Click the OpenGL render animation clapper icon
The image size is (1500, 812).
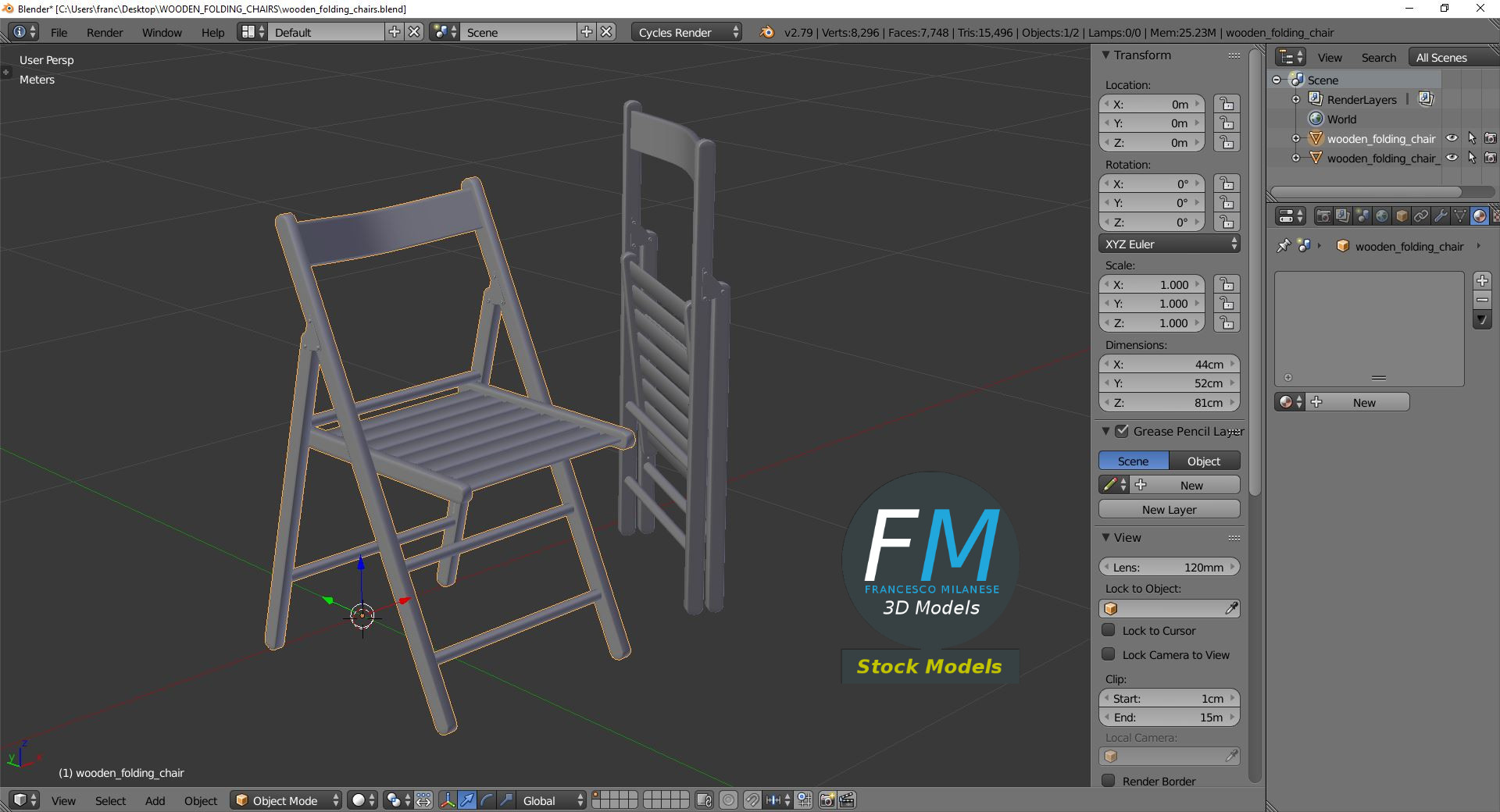coord(847,800)
